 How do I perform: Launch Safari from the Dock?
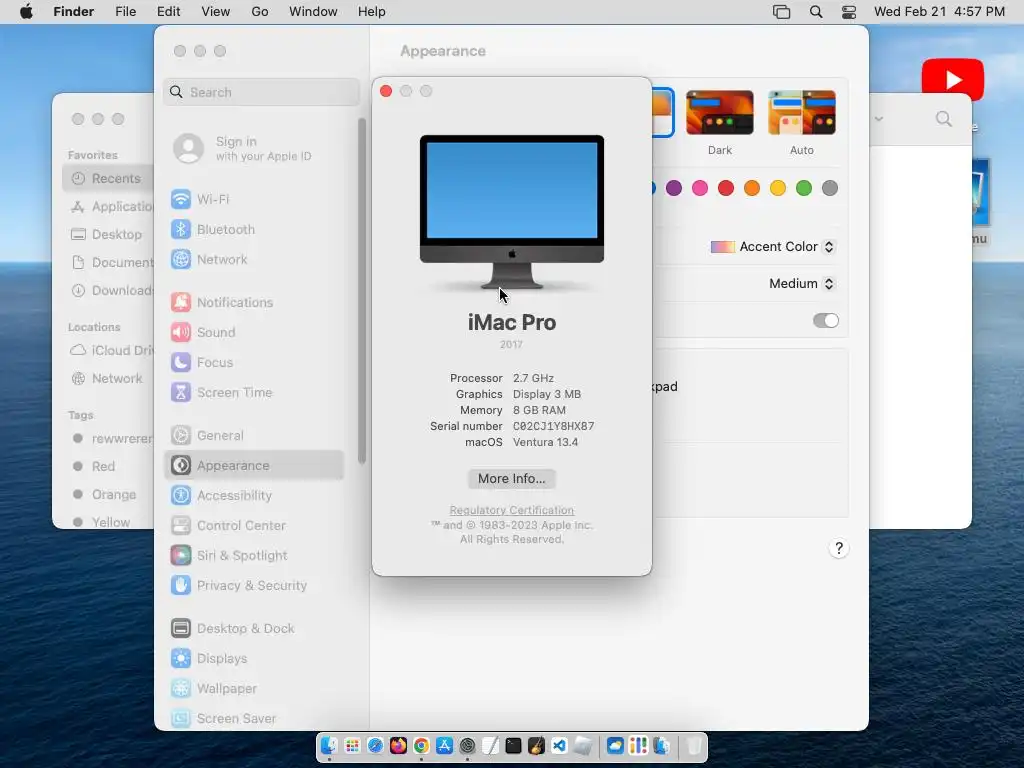(x=375, y=746)
